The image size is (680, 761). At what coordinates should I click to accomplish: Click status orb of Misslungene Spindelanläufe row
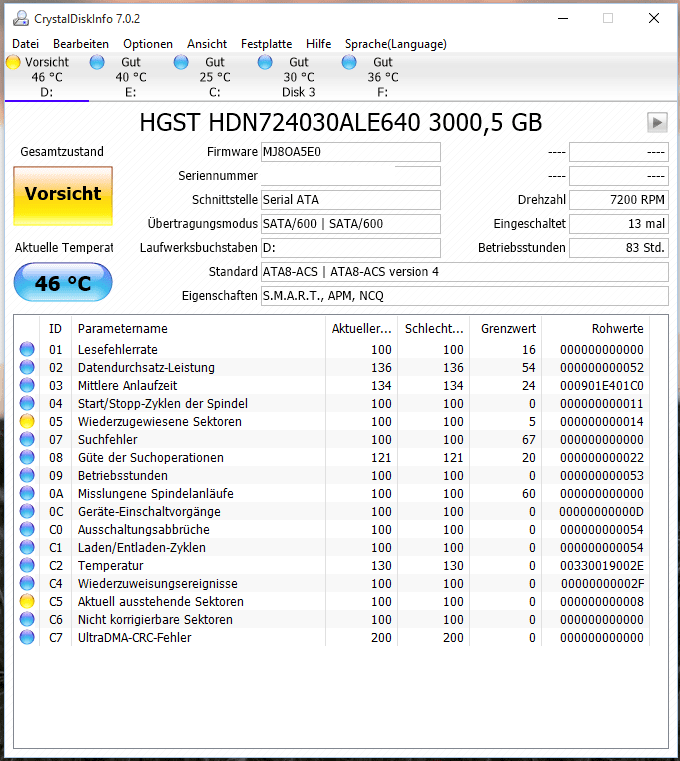coord(27,493)
